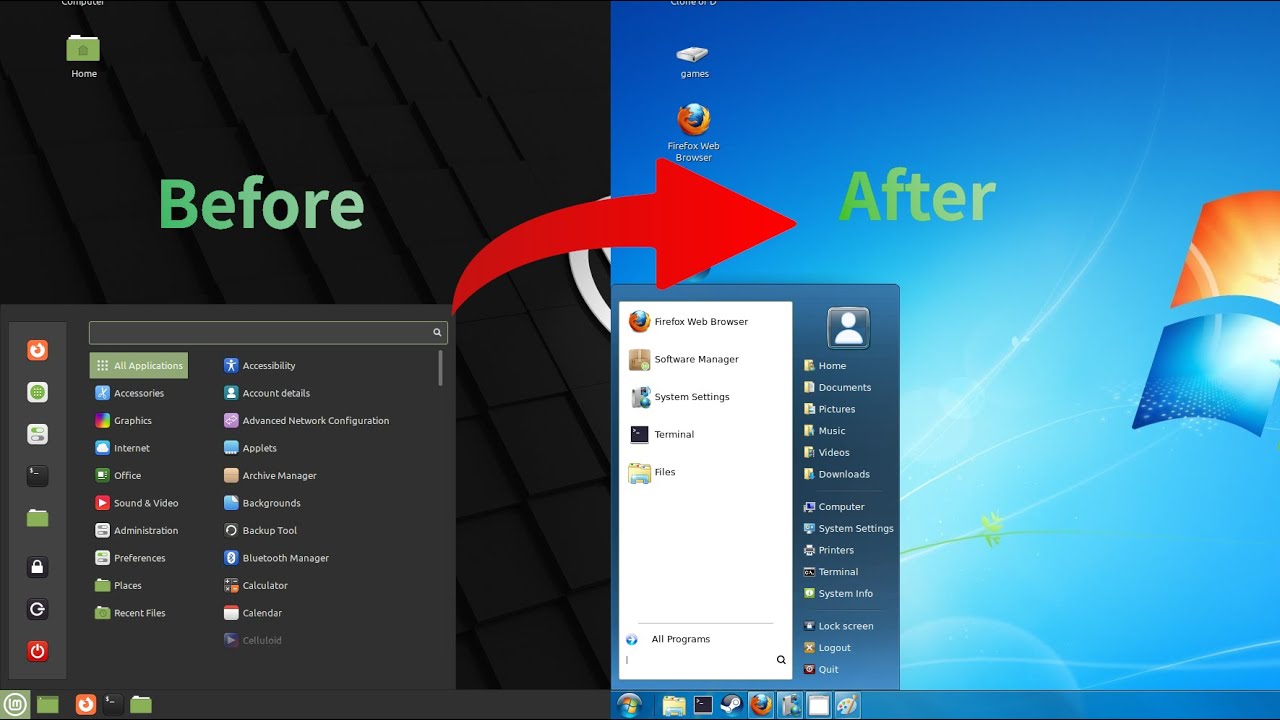1280x720 pixels.
Task: Open Calendar application
Action: (253, 613)
